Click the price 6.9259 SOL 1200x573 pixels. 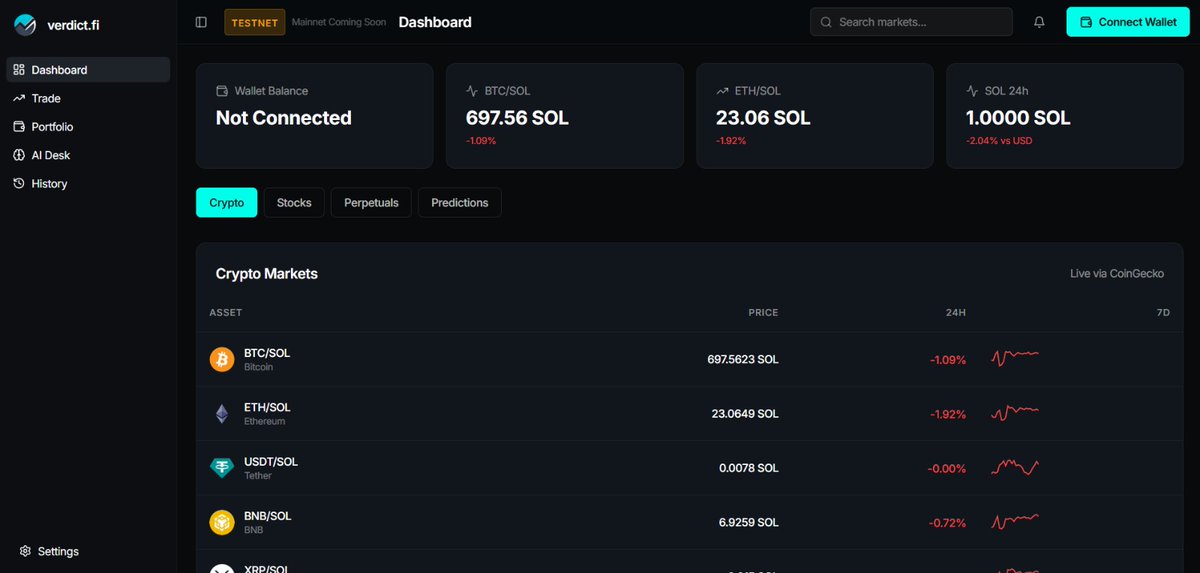click(x=749, y=522)
